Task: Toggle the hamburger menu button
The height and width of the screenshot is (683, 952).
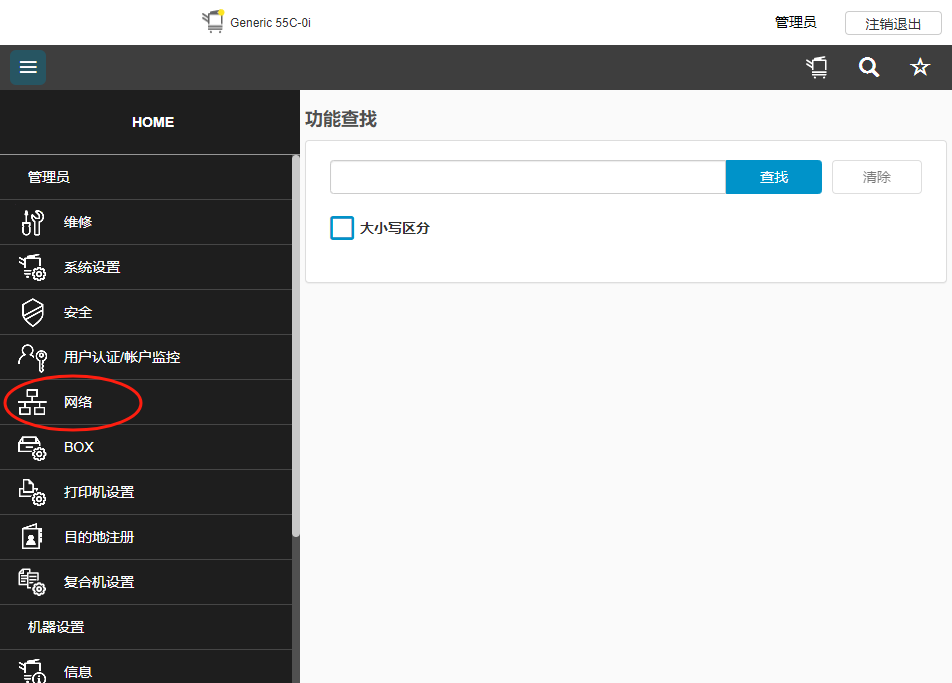Action: point(28,67)
